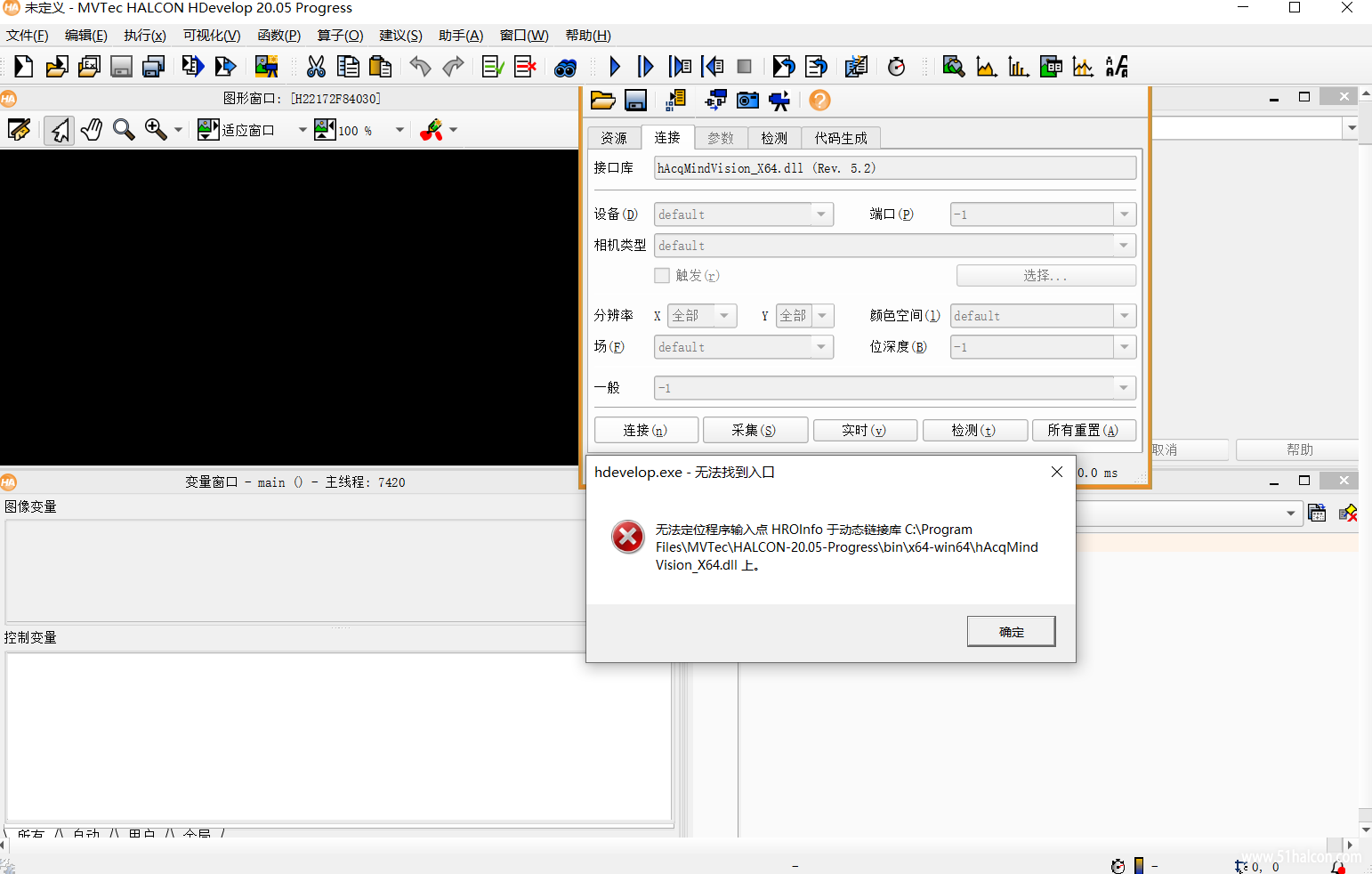The image size is (1372, 874).
Task: Click the stopwatch Profiler icon
Action: pos(897,67)
